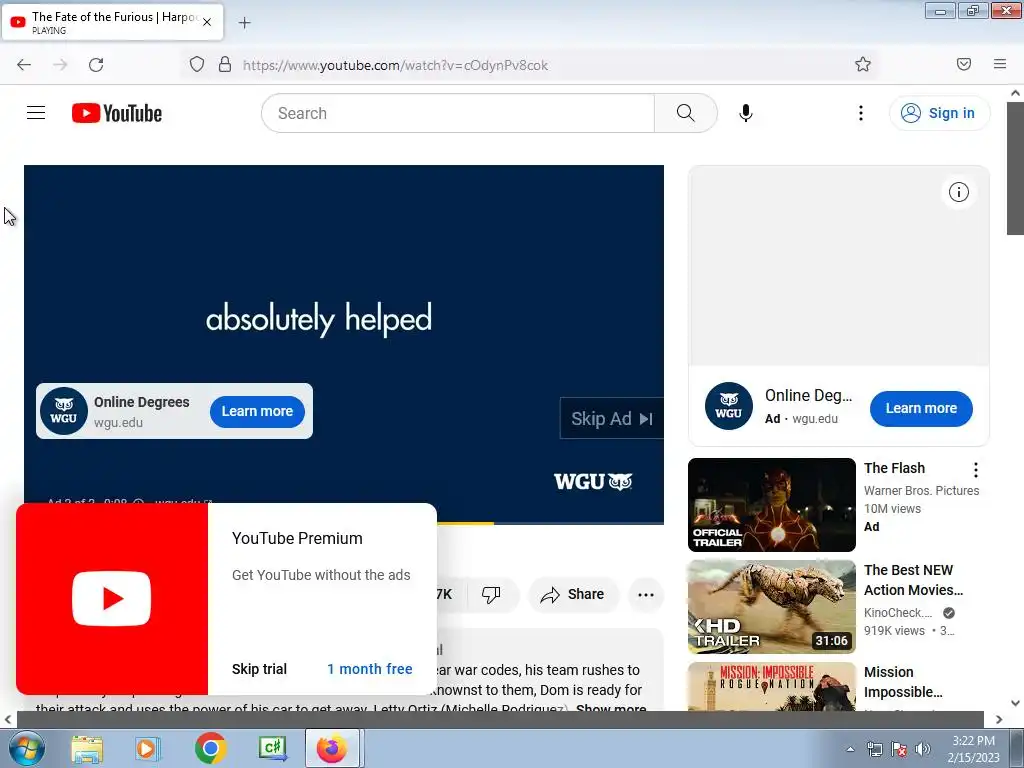Click KinoCheck channel name
This screenshot has height=768, width=1024.
pyautogui.click(x=898, y=613)
